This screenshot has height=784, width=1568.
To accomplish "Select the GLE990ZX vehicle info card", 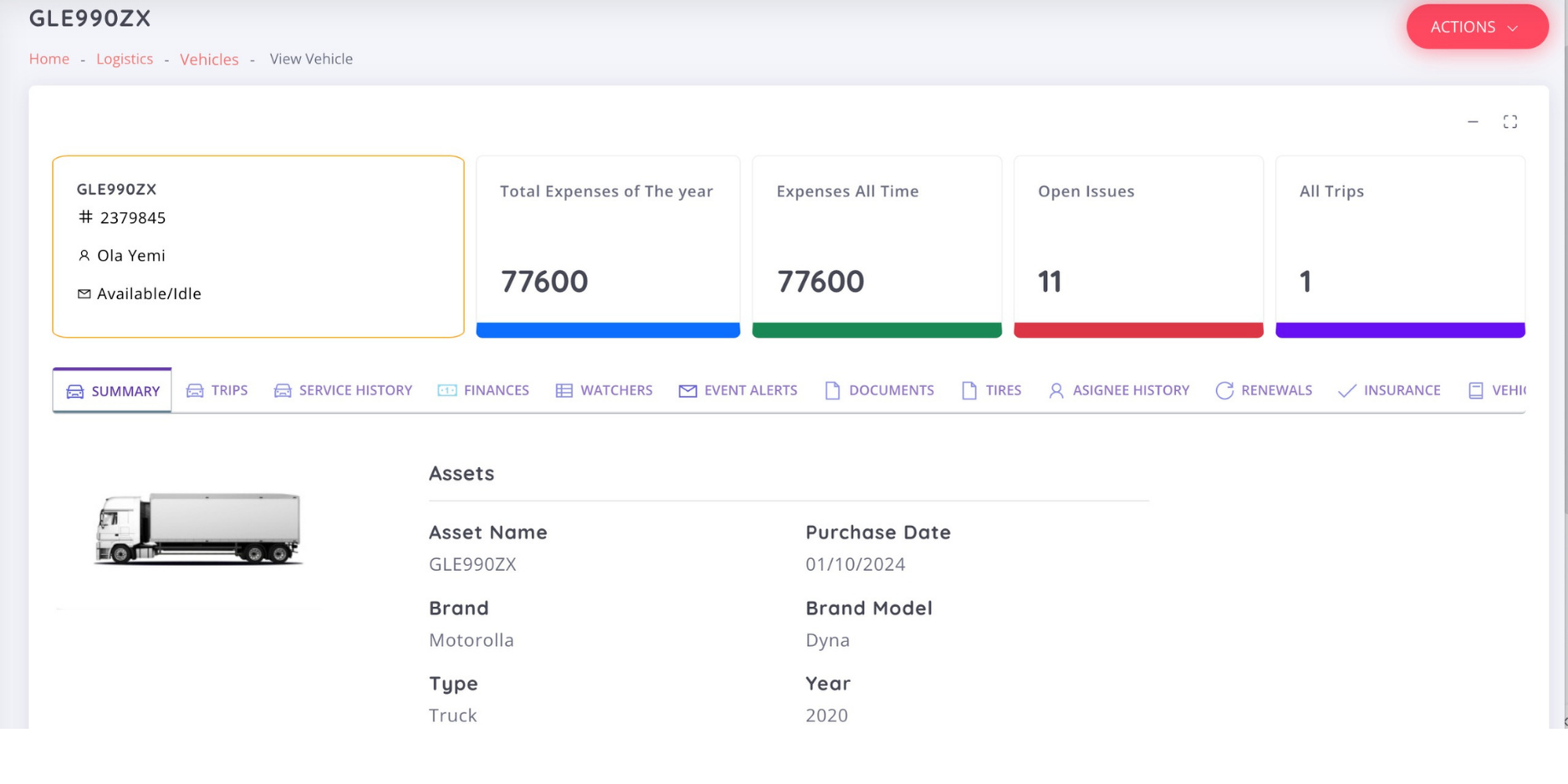I will point(258,247).
